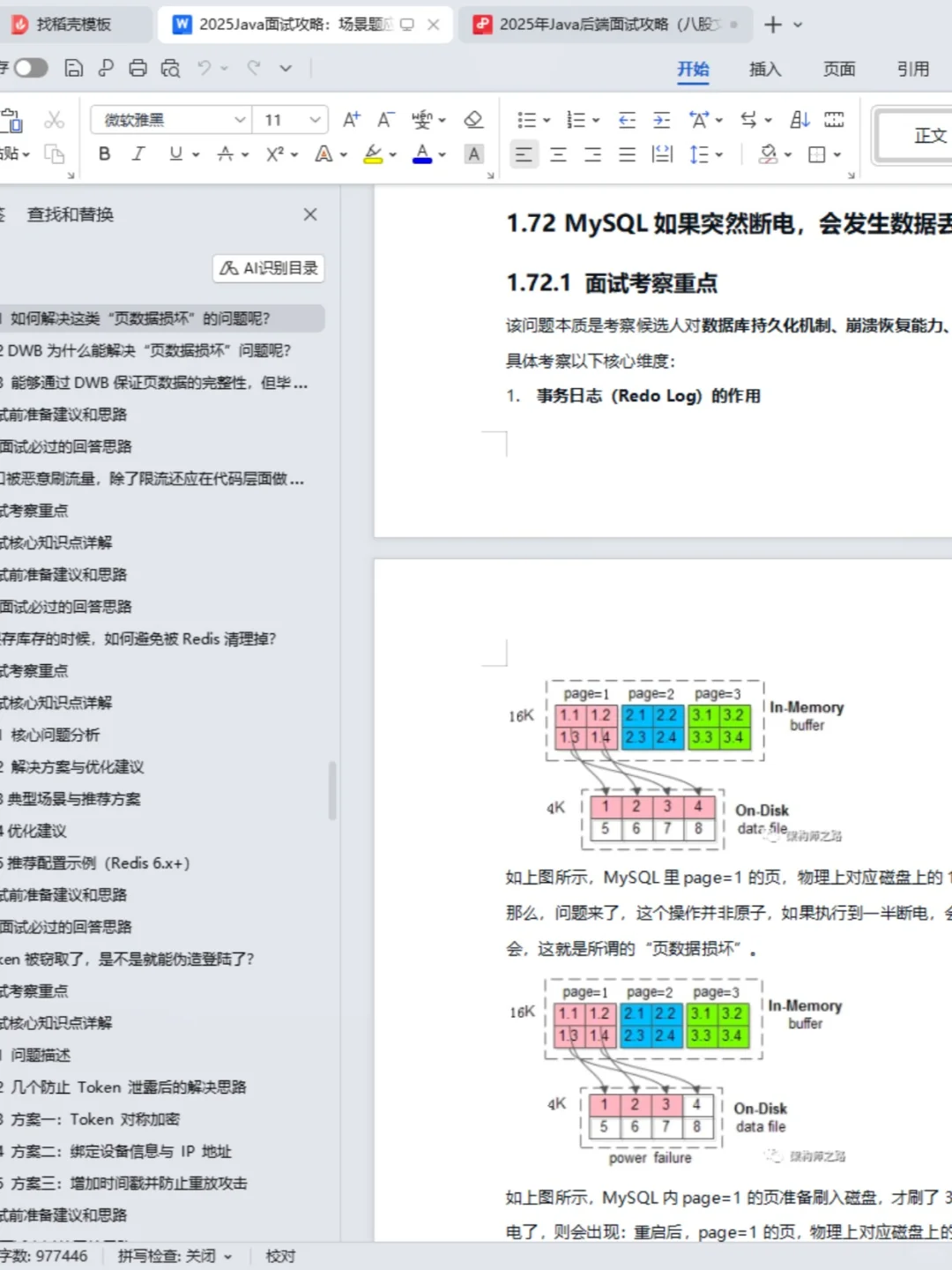
Task: Open the font name dropdown
Action: coord(240,120)
